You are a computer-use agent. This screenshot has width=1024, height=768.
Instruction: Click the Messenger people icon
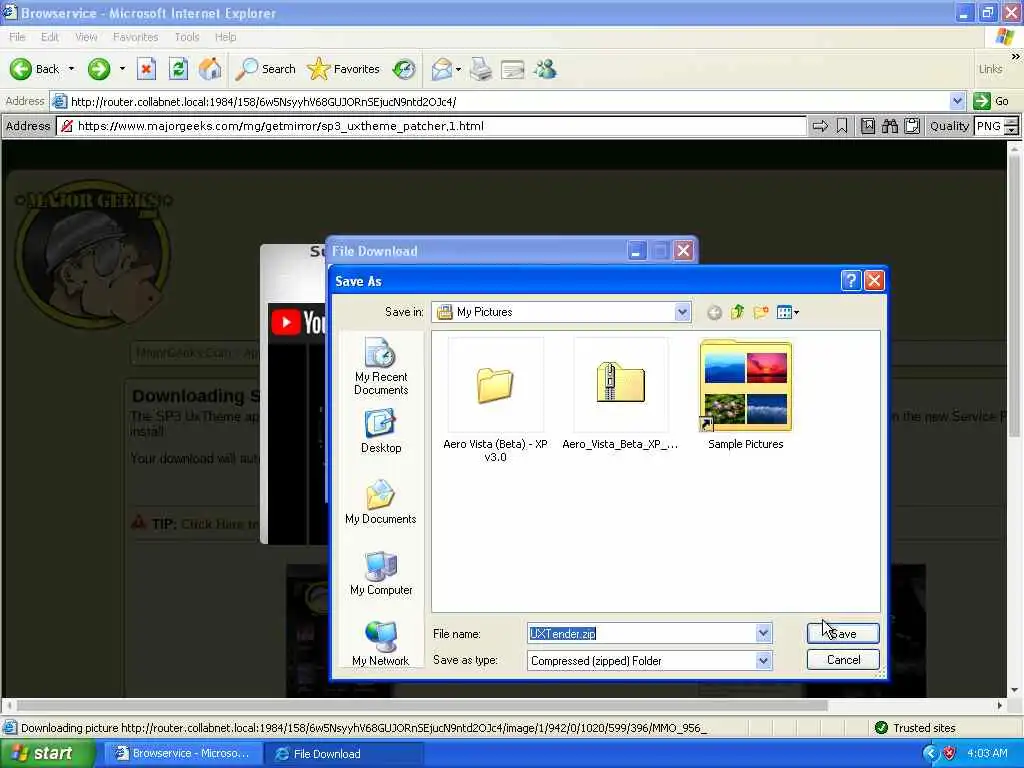coord(545,69)
